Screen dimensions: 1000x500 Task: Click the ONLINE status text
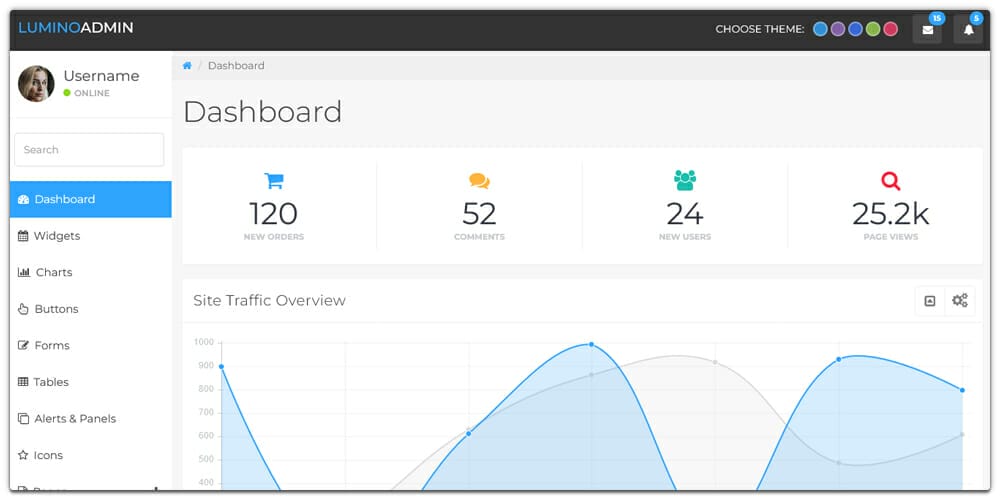pos(92,93)
